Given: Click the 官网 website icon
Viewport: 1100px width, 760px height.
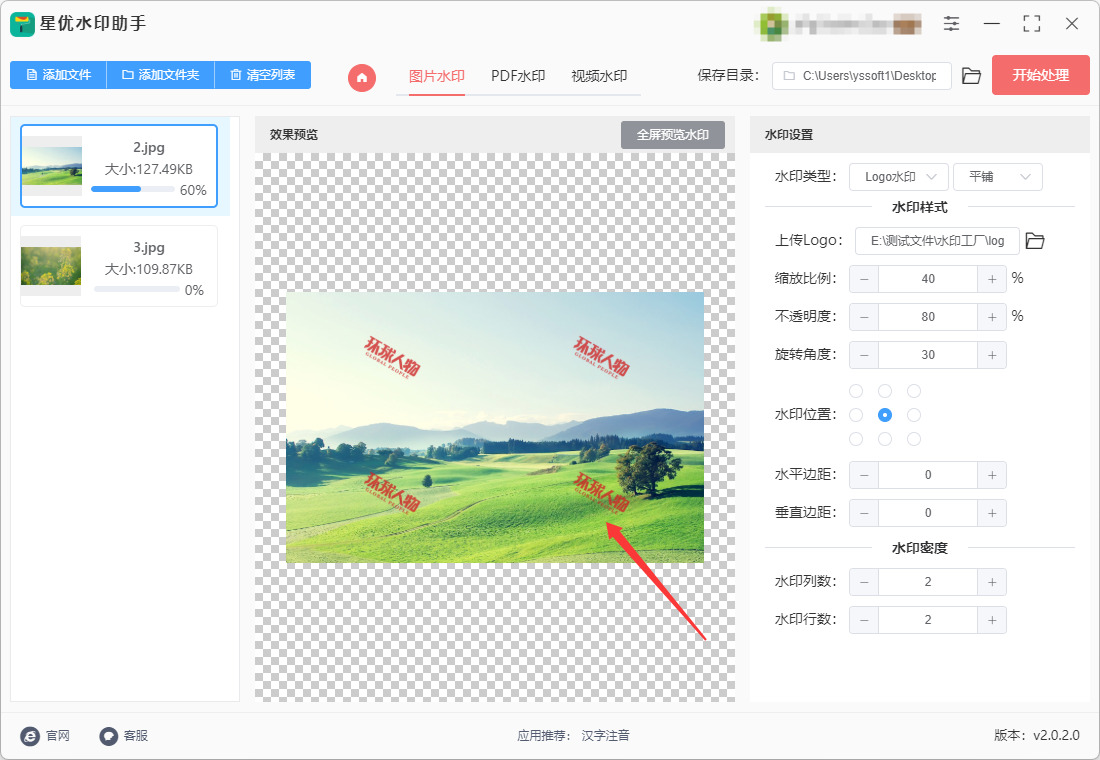Looking at the screenshot, I should (x=30, y=735).
